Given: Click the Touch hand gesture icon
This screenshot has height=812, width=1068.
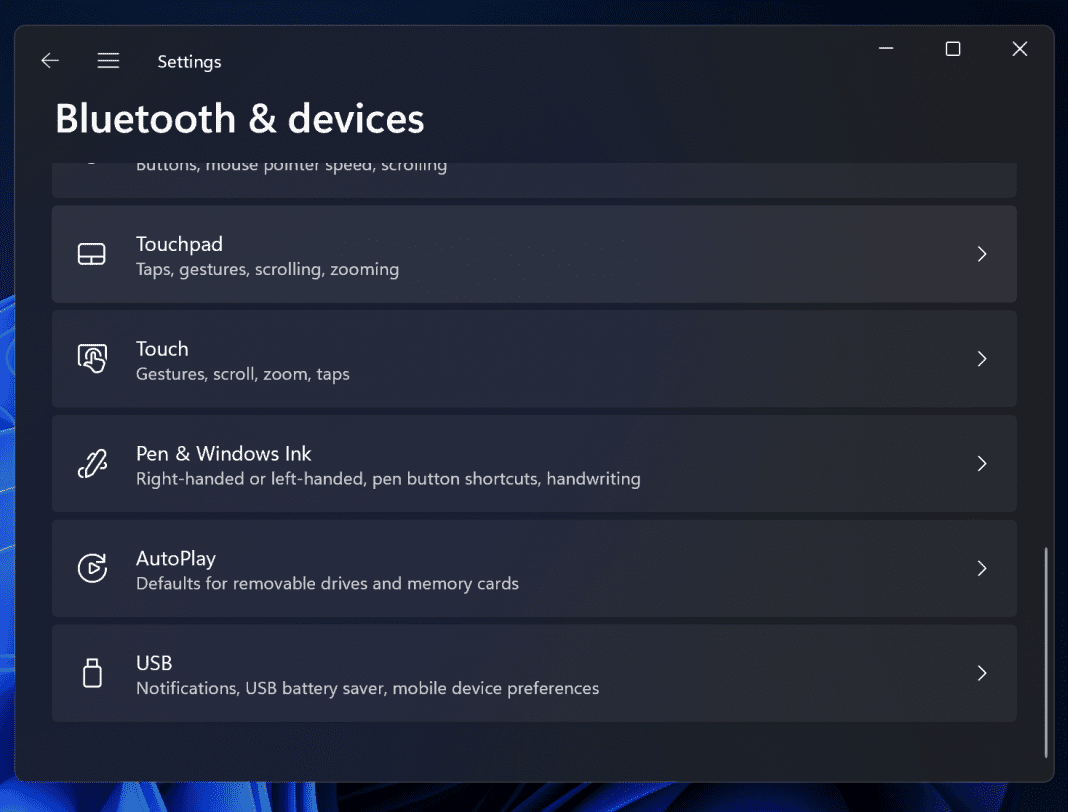Looking at the screenshot, I should pos(92,359).
